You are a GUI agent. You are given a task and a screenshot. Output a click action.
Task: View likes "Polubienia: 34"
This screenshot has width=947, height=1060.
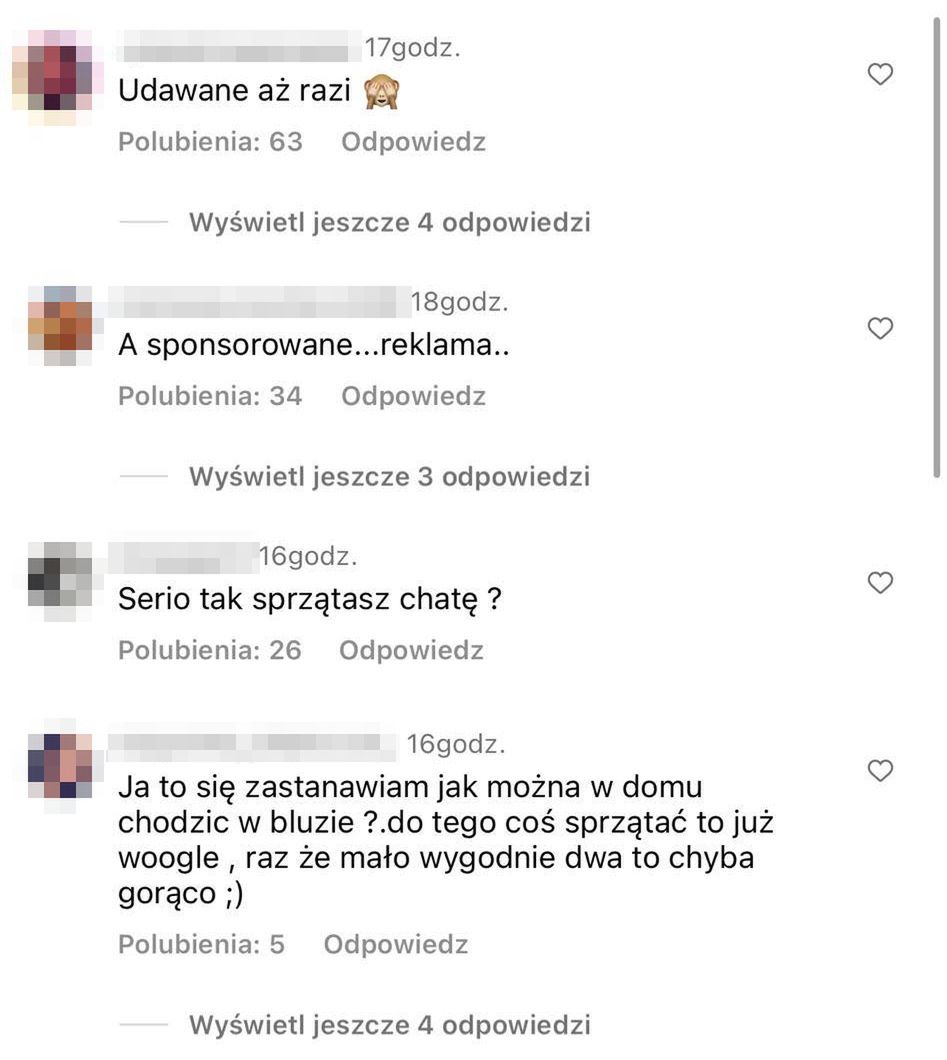(x=210, y=396)
